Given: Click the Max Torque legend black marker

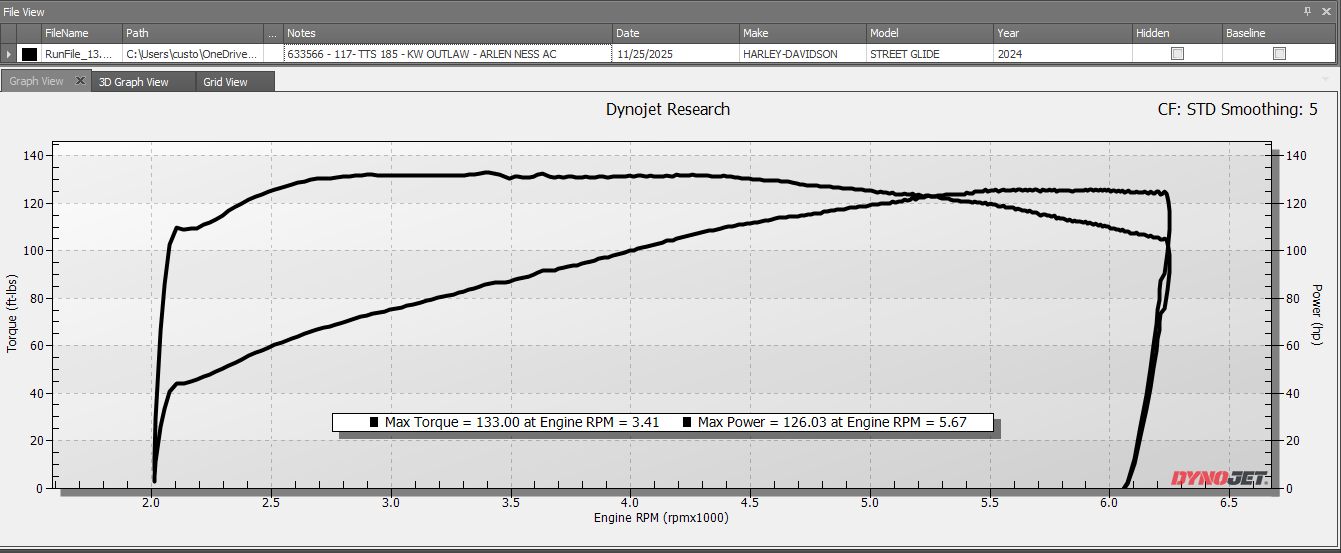Looking at the screenshot, I should [x=374, y=423].
